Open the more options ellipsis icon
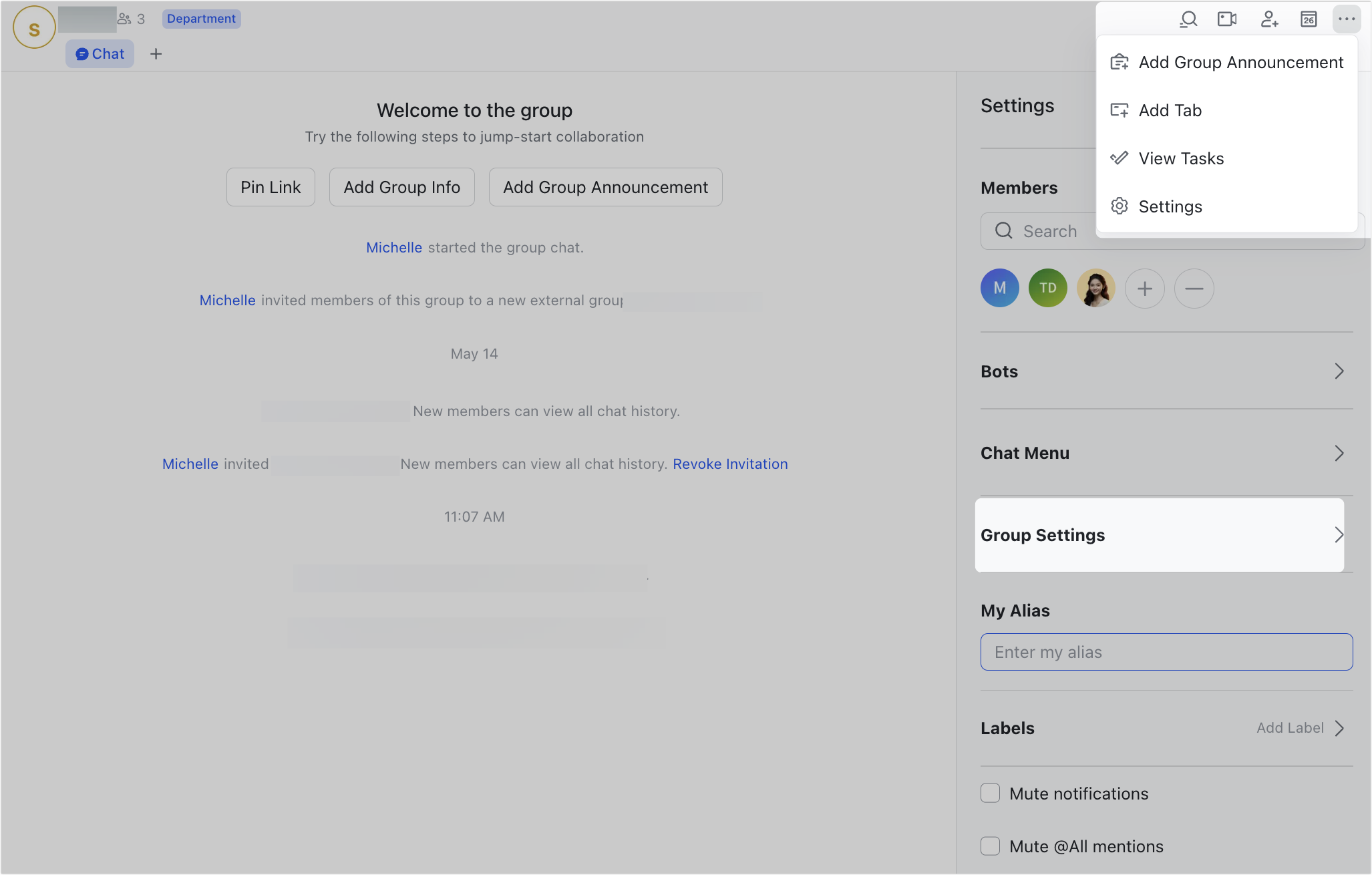 pyautogui.click(x=1347, y=19)
